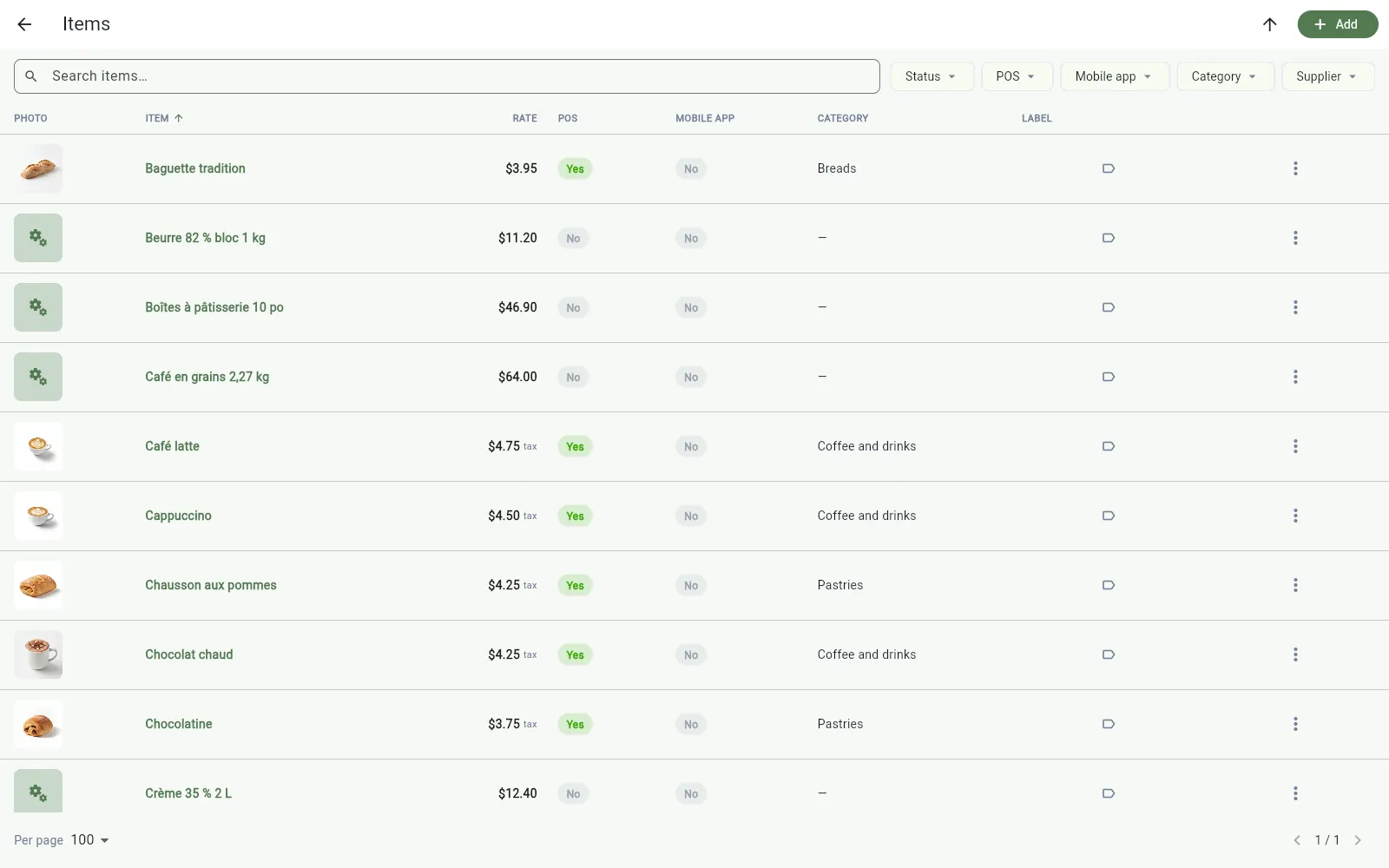The width and height of the screenshot is (1389, 868).
Task: Click Pastries category of Chocolatine
Action: (840, 724)
